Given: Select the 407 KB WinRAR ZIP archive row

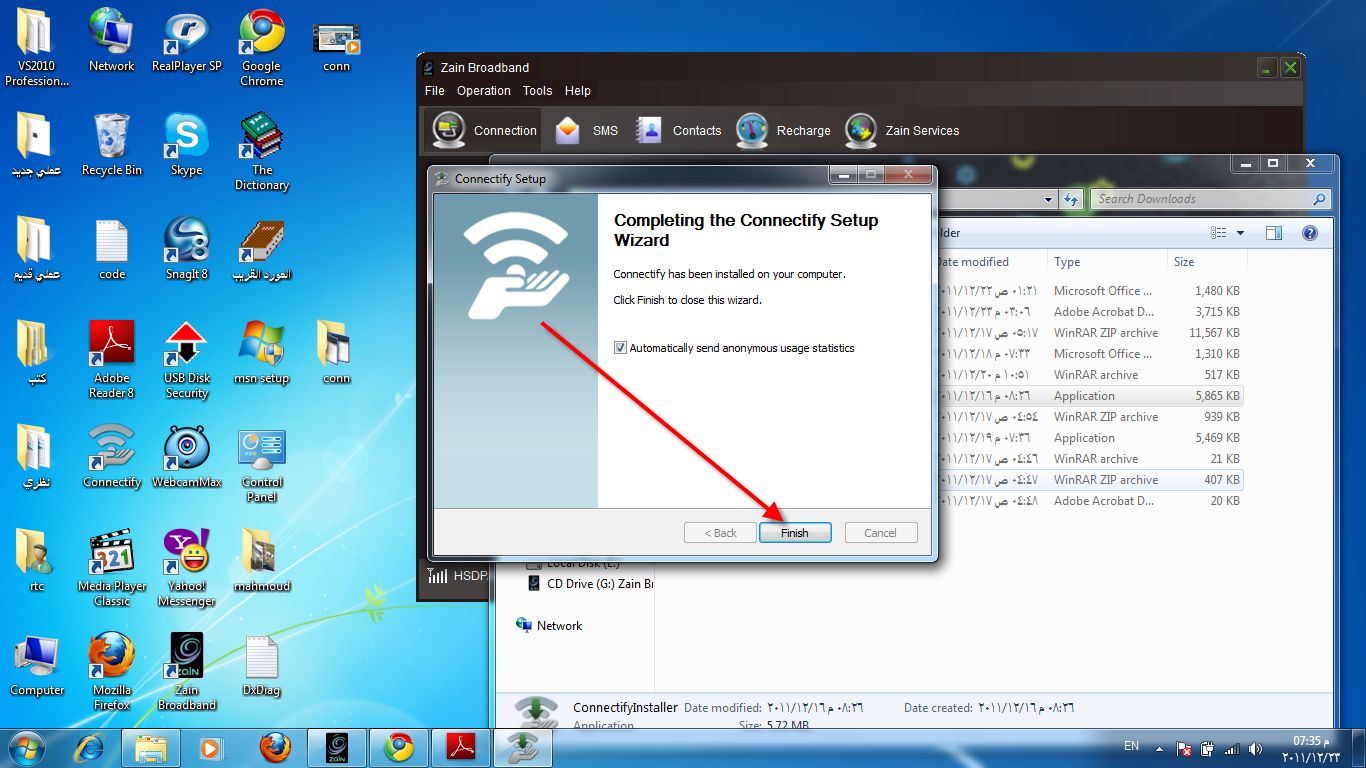Looking at the screenshot, I should tap(1088, 480).
